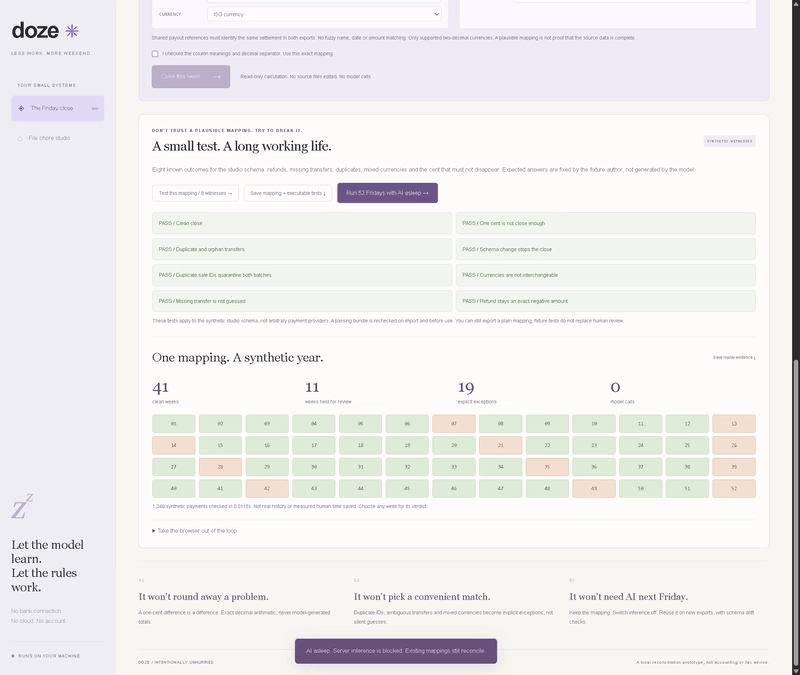Select 'PASS / Currencies are not interchangeable'
The image size is (800, 675).
[606, 275]
